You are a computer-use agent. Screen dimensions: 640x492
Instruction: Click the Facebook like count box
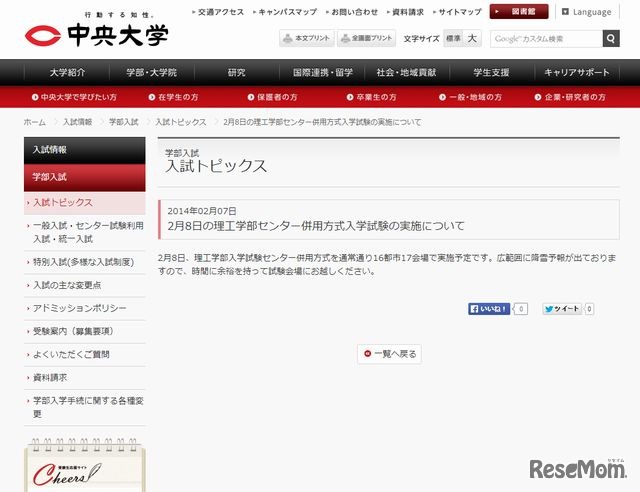pos(521,309)
